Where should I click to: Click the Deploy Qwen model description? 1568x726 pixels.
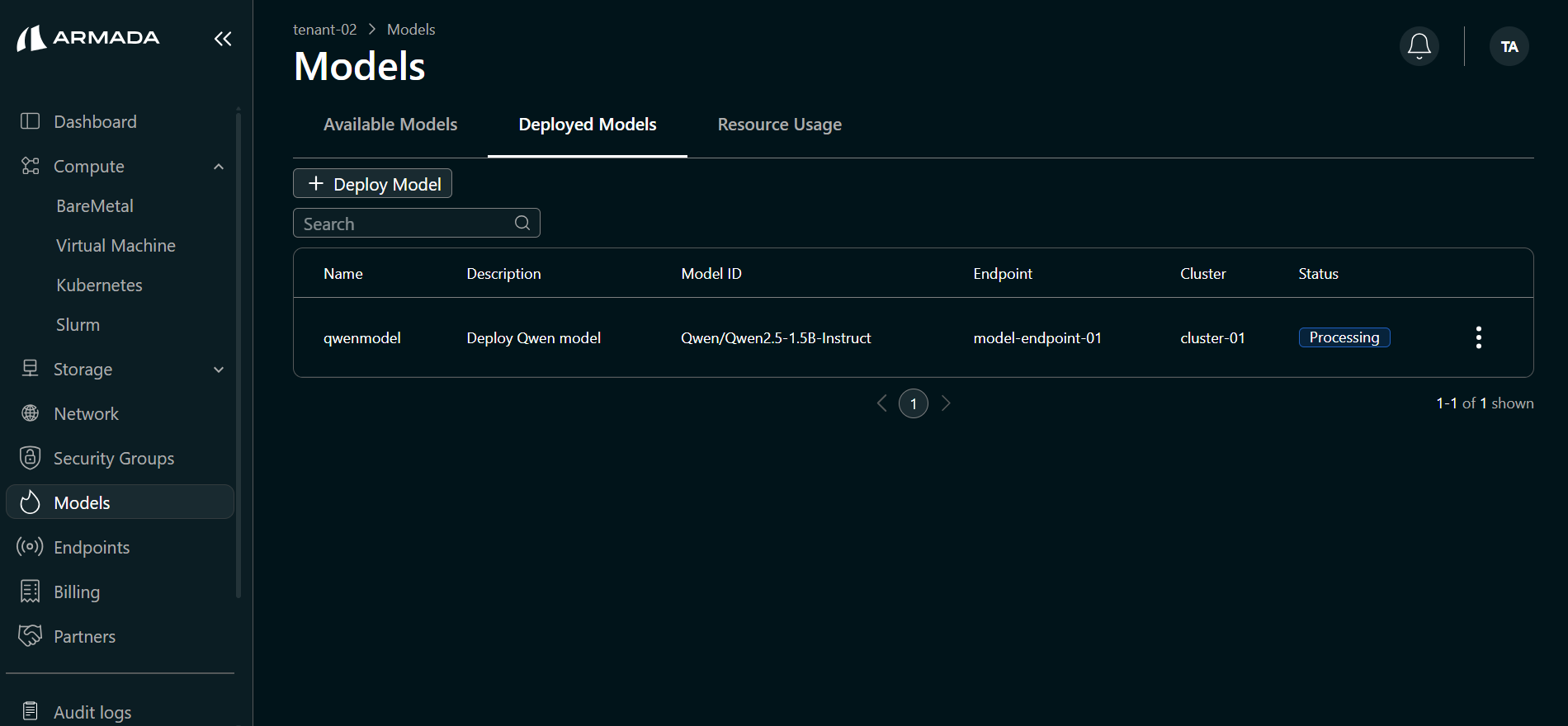534,338
